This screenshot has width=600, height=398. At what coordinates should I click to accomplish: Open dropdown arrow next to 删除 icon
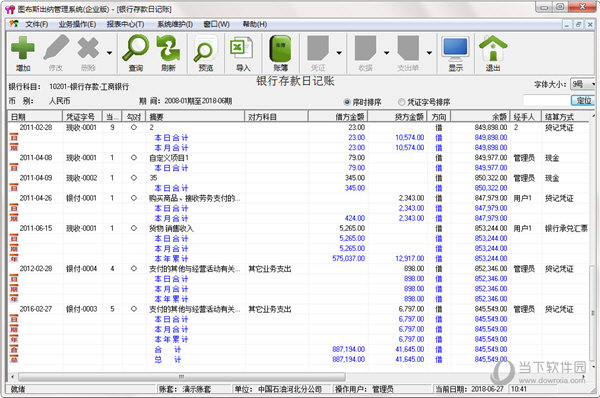(109, 53)
